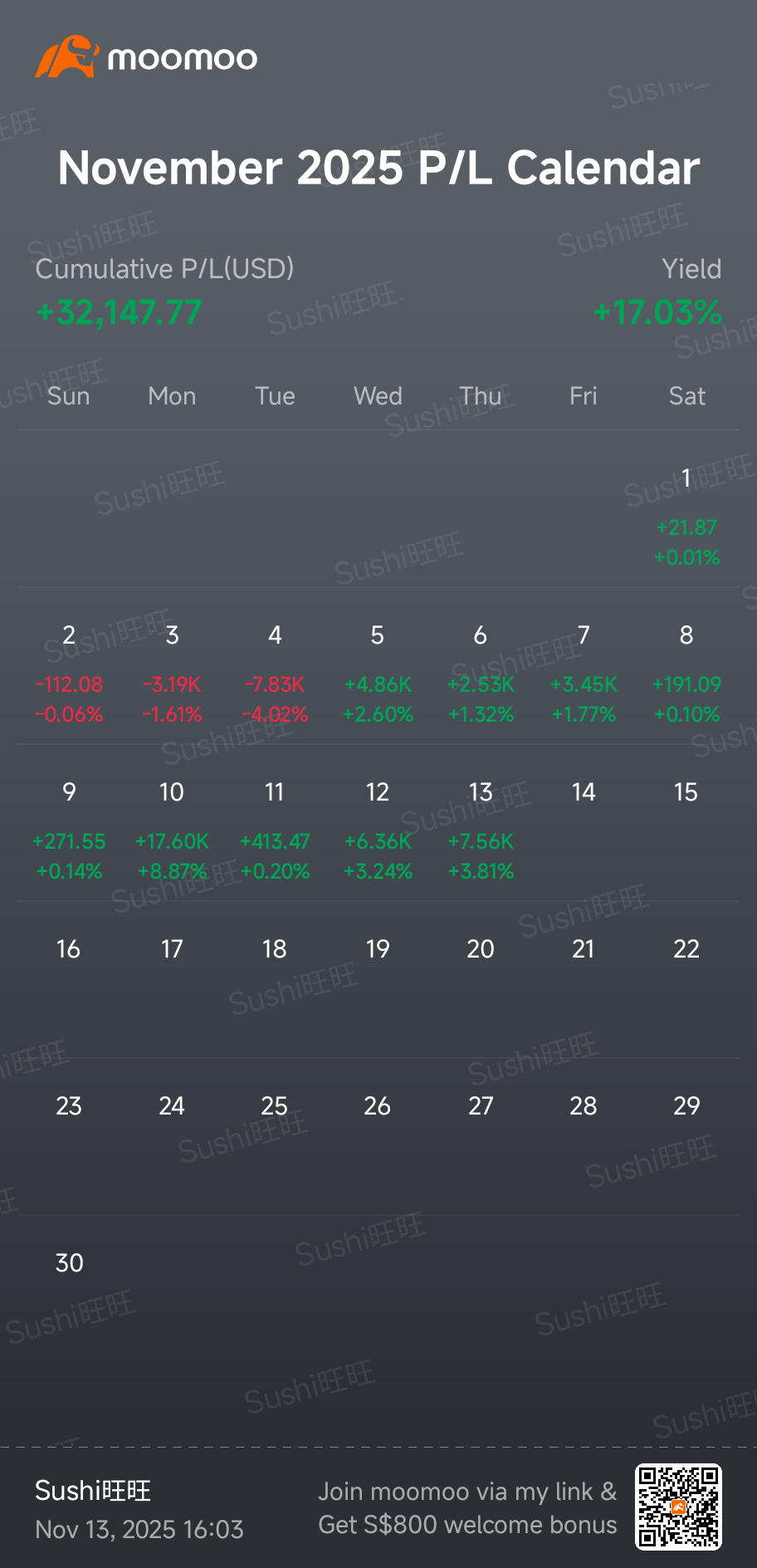Select November 5 with +4.86K gain
The width and height of the screenshot is (757, 1568).
(378, 674)
